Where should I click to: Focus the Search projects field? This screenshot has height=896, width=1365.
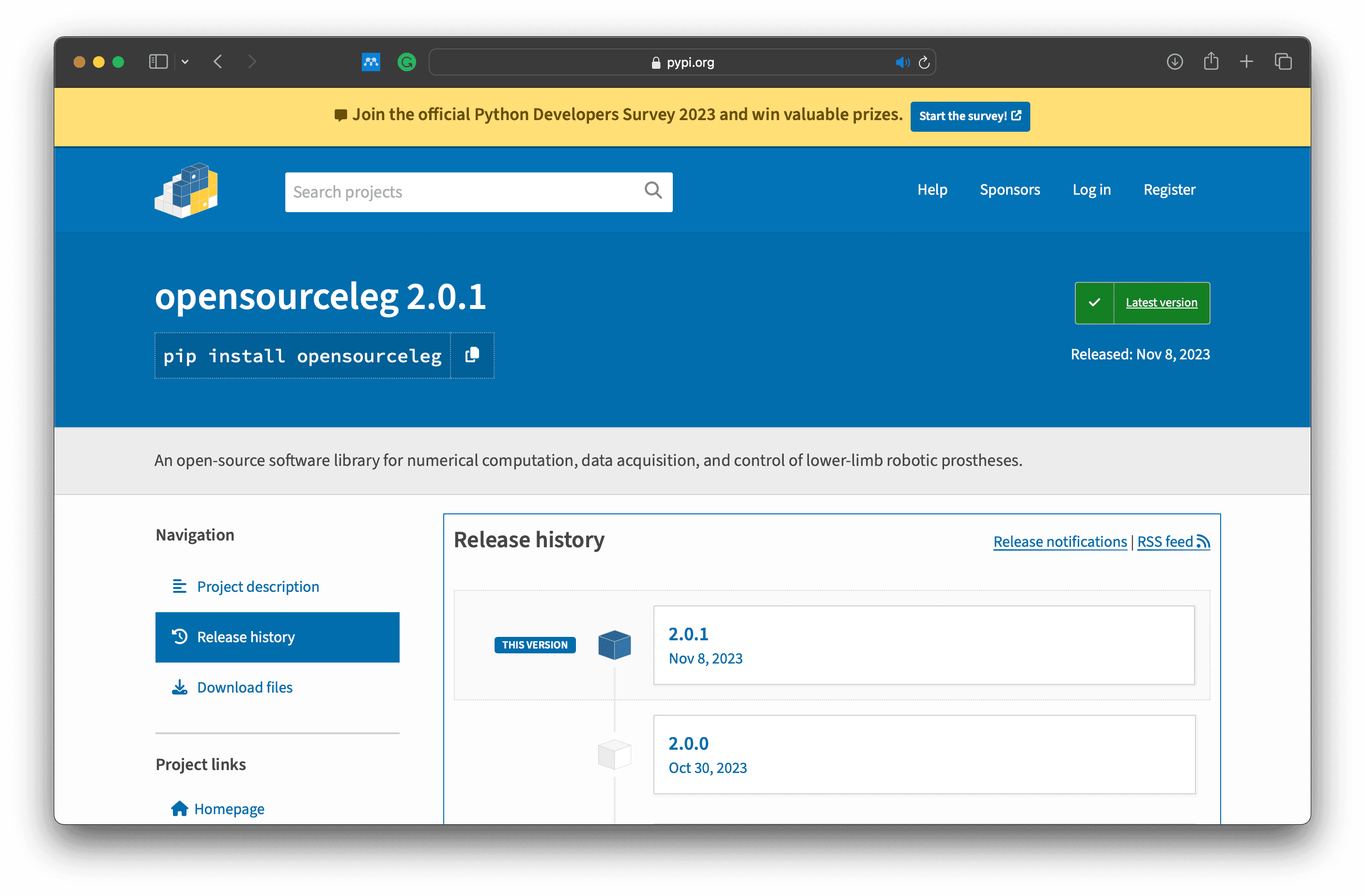(478, 192)
